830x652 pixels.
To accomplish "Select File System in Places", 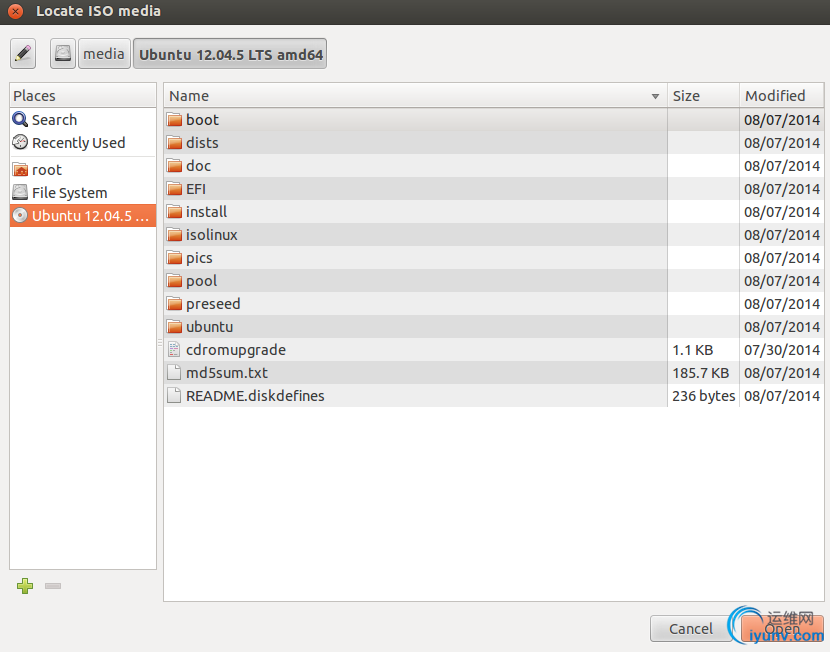I will (83, 193).
